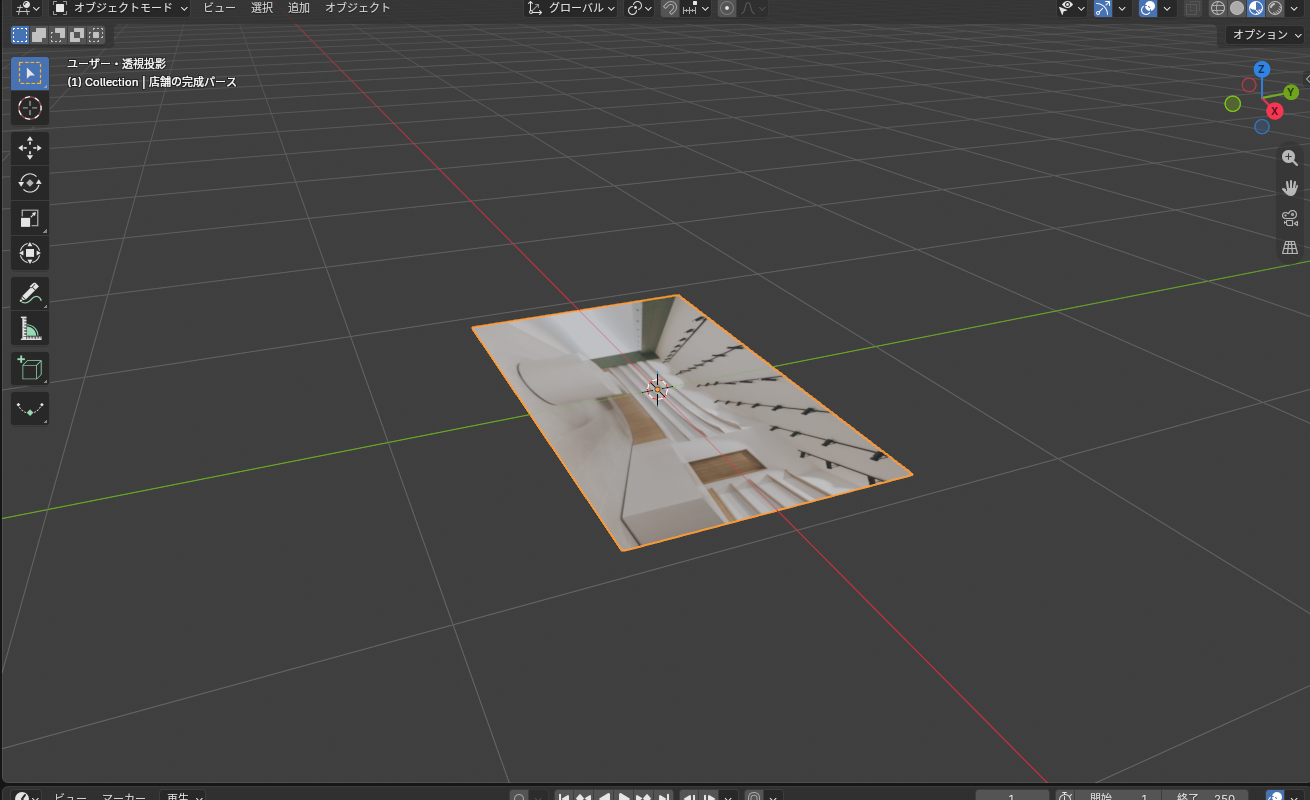Click the ユーザー・透視投影 view label
The width and height of the screenshot is (1310, 800).
click(x=116, y=64)
